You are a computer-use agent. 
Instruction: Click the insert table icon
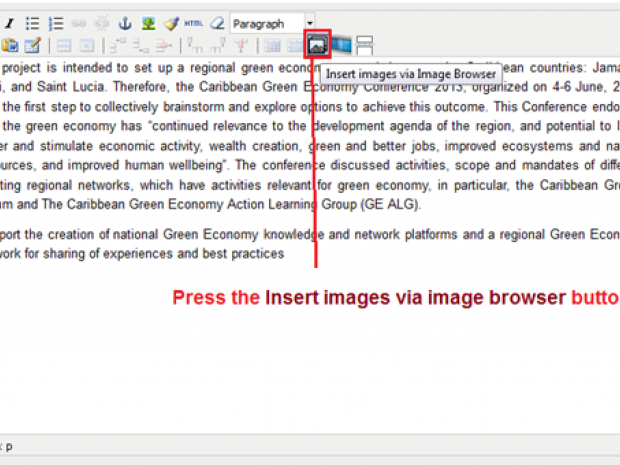pos(62,45)
